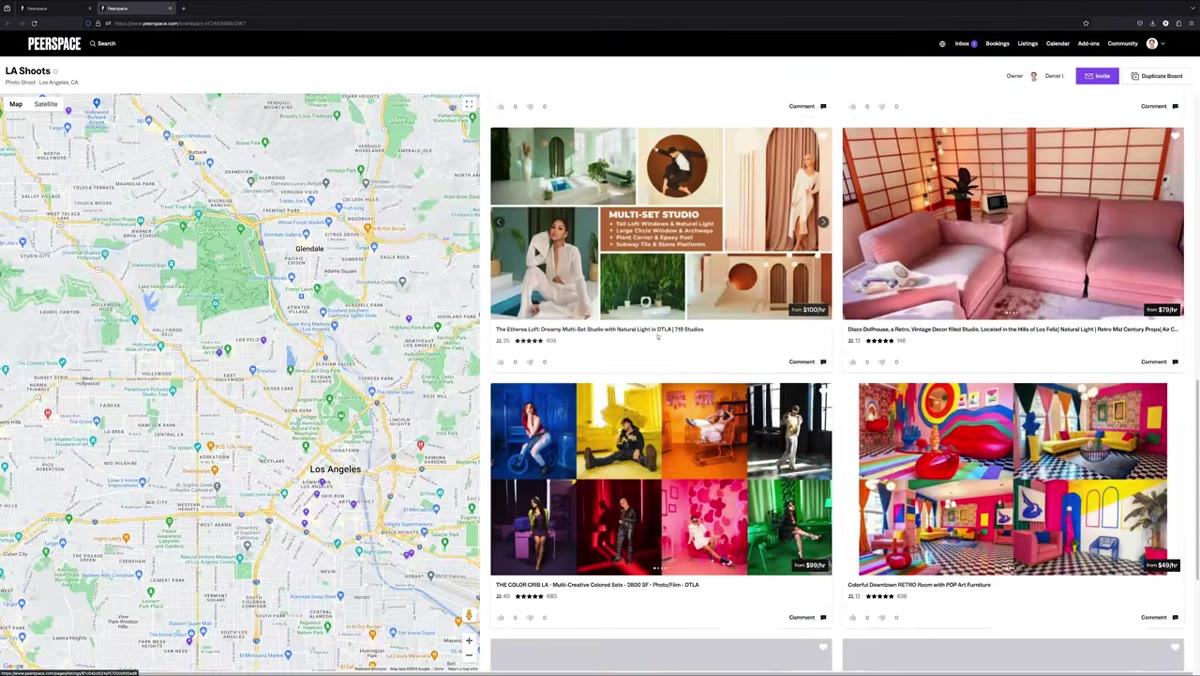
Task: Thumbs down Colorful Downtown RETRO Room listing
Action: 882,618
